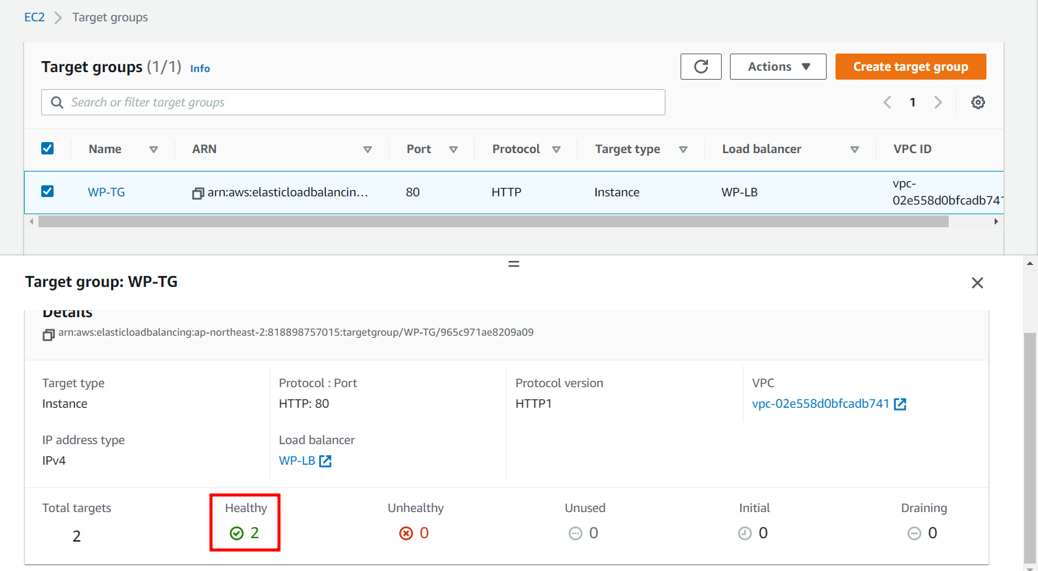Click the Initial clock status icon
Viewport: 1038px width, 571px height.
(745, 533)
